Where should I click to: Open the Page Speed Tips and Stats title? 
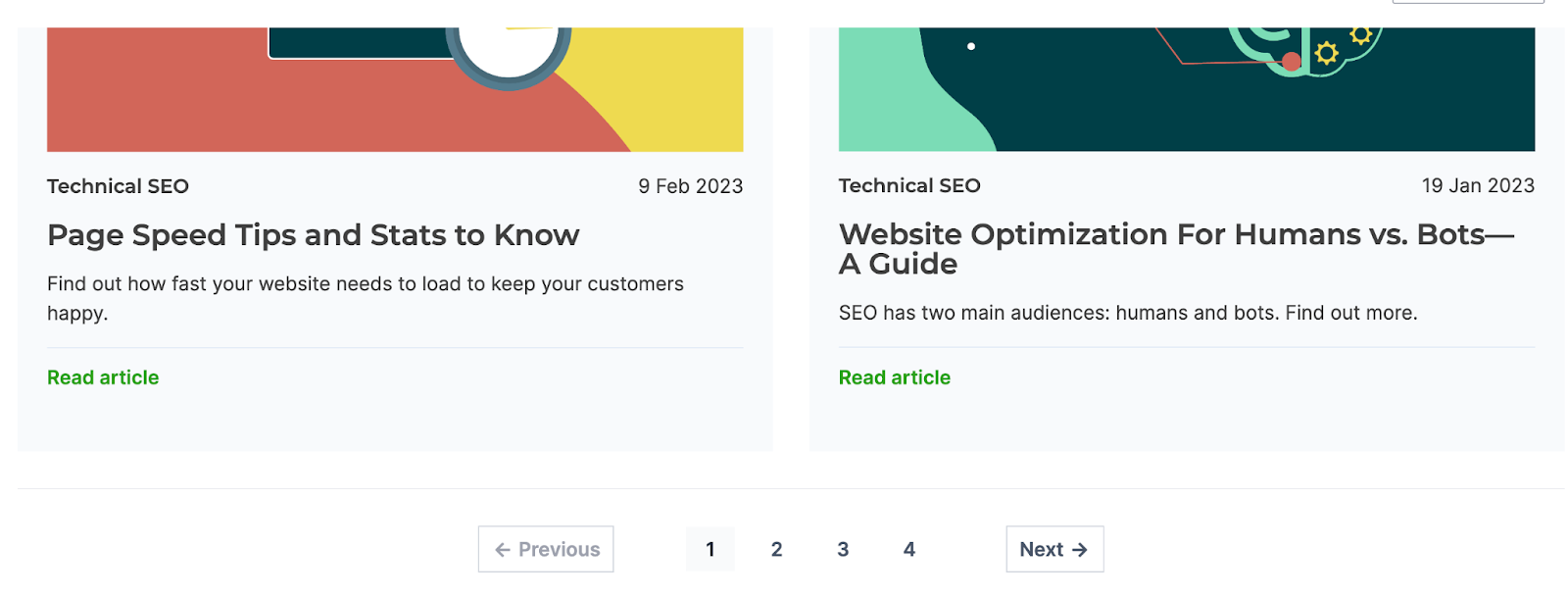[x=313, y=235]
